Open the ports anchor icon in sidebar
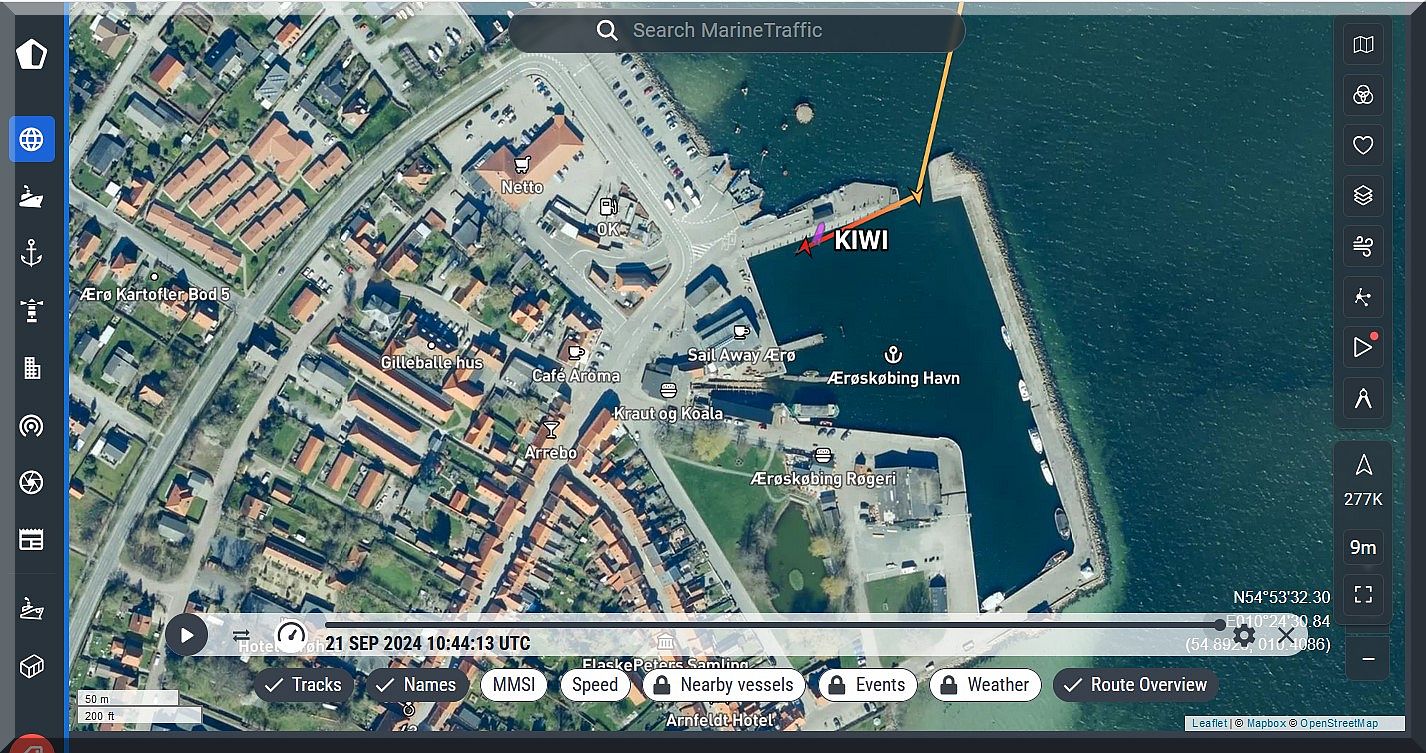Screen dimensions: 1426x753 click(x=32, y=253)
